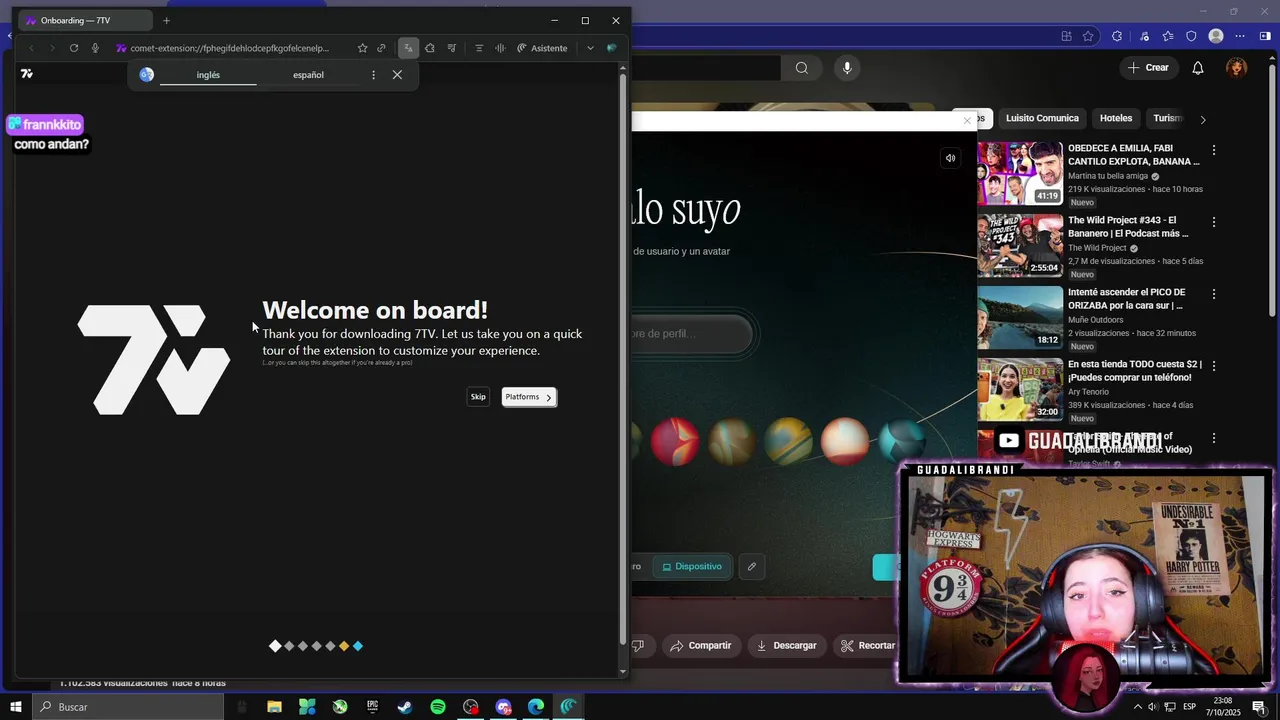
Task: Launch Steam from taskbar
Action: point(405,707)
